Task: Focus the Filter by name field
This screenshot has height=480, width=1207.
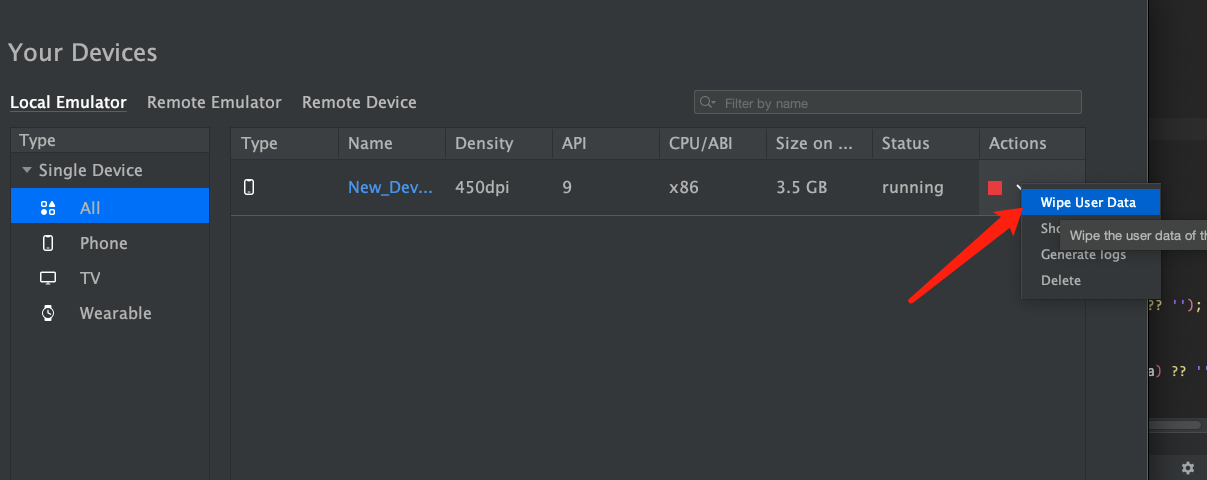Action: (888, 102)
